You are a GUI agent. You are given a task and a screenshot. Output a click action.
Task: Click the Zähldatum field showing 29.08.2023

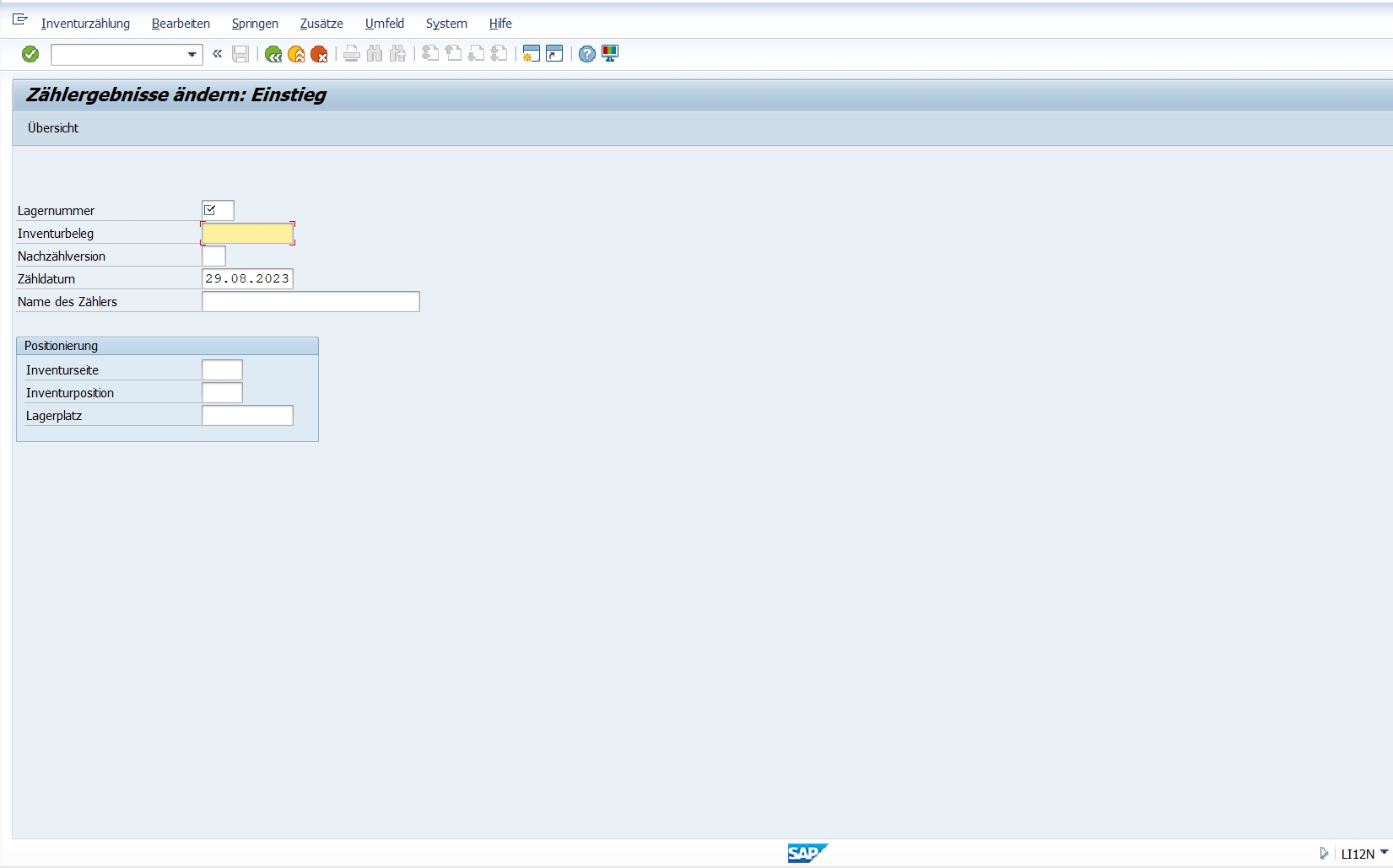(248, 278)
